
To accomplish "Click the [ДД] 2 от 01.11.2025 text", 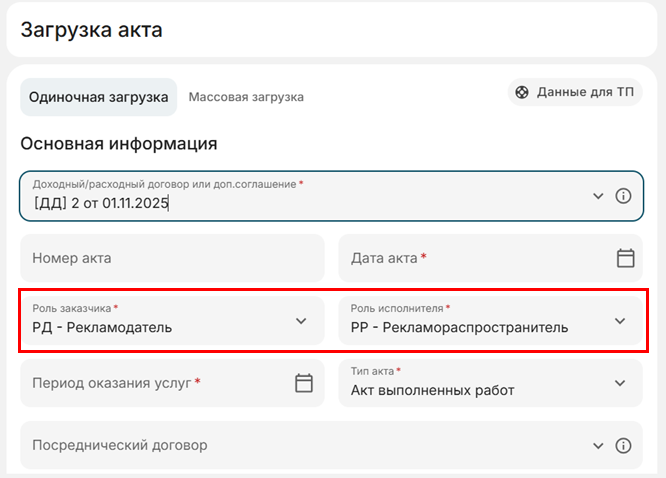I will coord(101,203).
